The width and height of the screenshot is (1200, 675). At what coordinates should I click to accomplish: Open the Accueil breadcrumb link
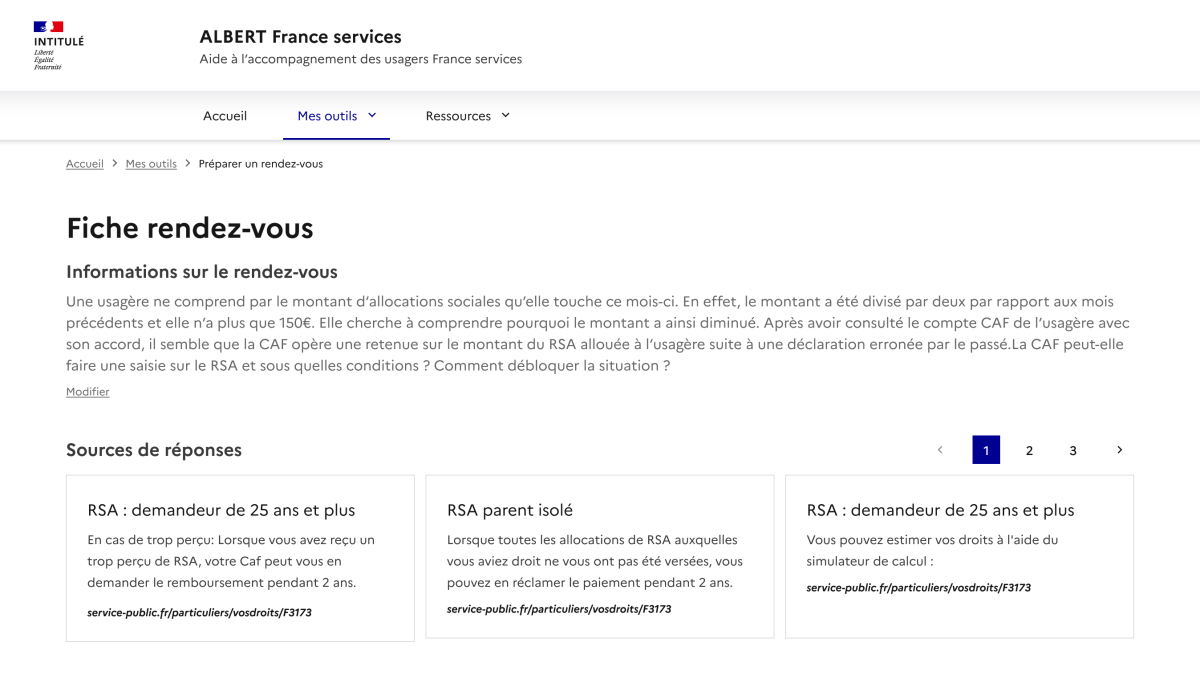coord(85,164)
